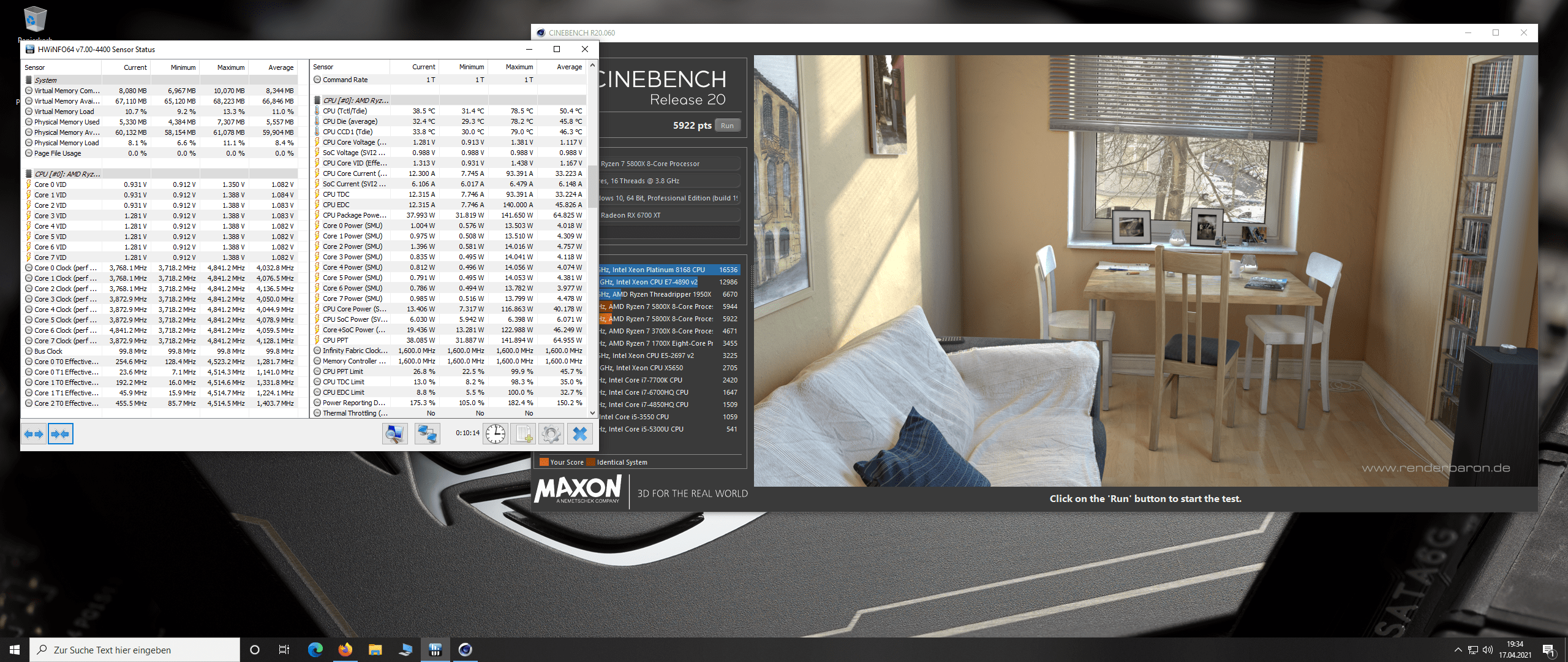Collapse System group in left sensor pane
Screen dimensions: 1568x662
(29, 80)
